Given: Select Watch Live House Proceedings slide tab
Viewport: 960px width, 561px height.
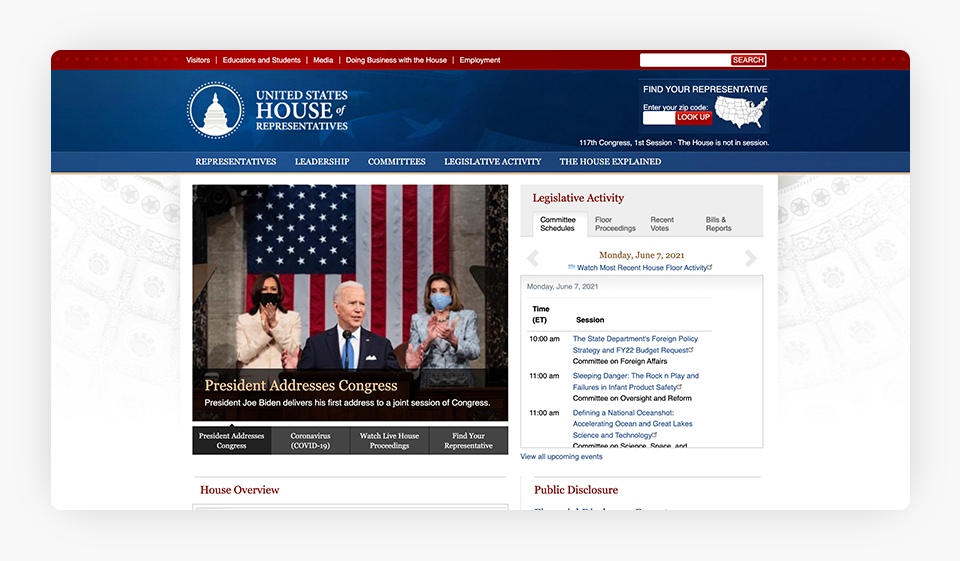Looking at the screenshot, I should [389, 441].
